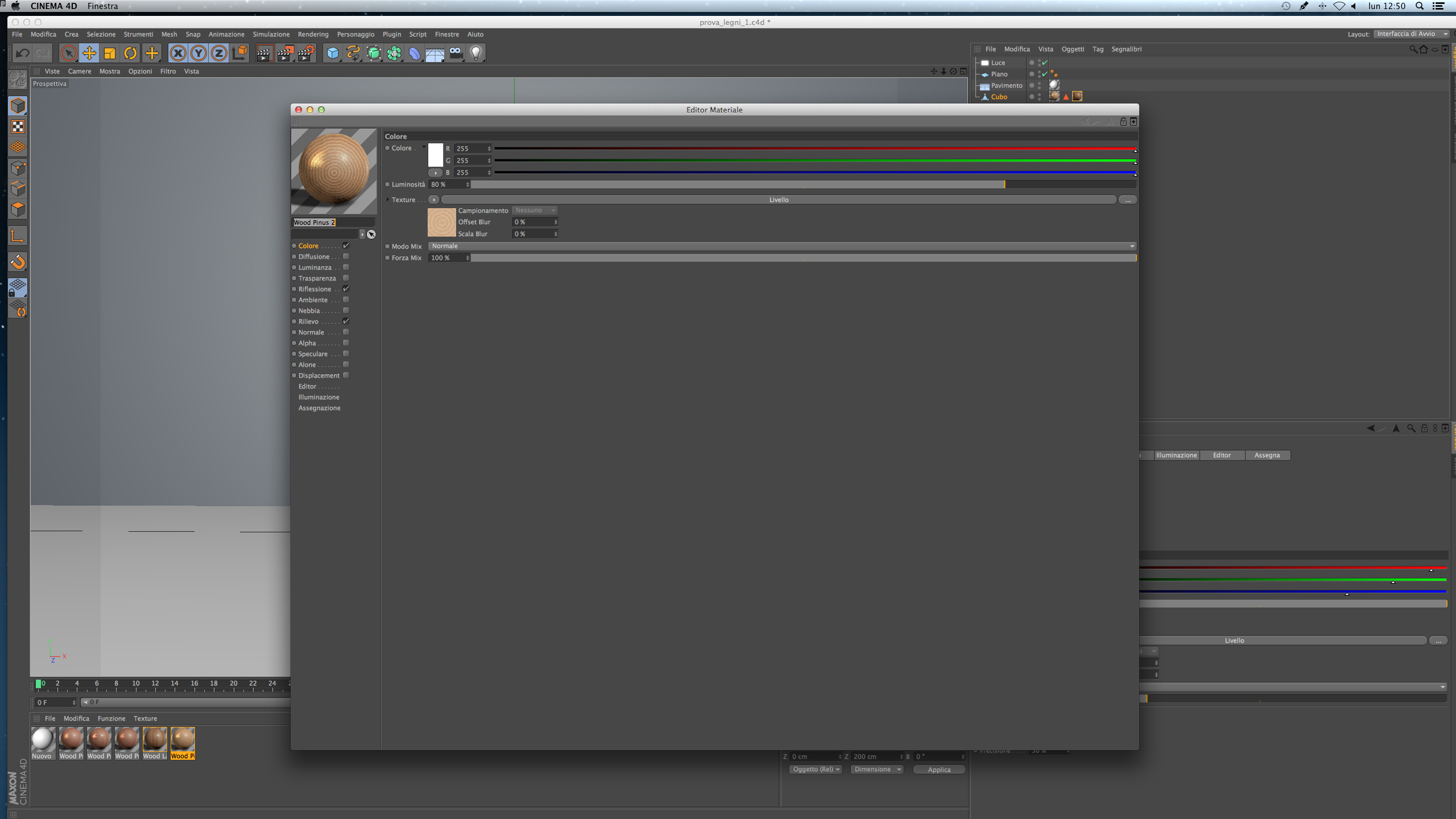Click the Applica button
Screen dimensions: 1456x819
pyautogui.click(x=939, y=770)
